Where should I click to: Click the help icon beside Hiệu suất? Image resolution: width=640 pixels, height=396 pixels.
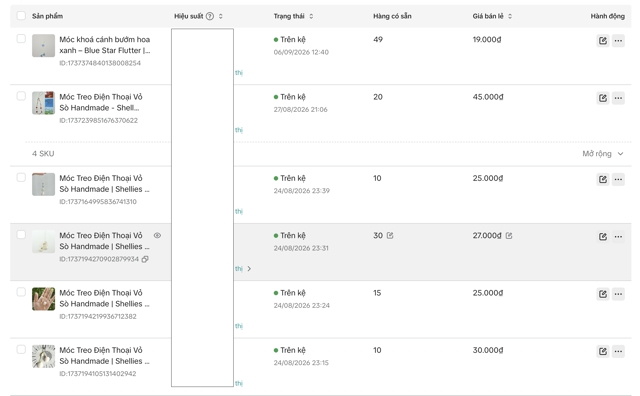pyautogui.click(x=210, y=16)
